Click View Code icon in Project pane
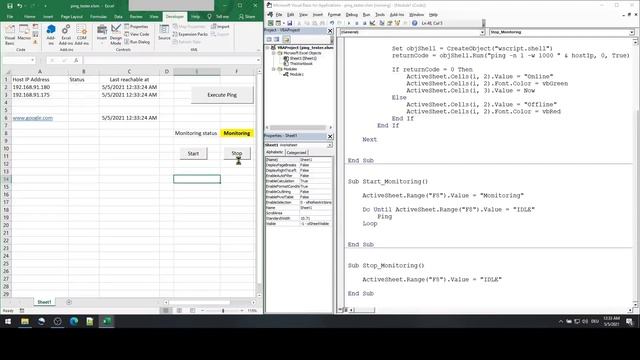The image size is (640, 360). point(269,40)
